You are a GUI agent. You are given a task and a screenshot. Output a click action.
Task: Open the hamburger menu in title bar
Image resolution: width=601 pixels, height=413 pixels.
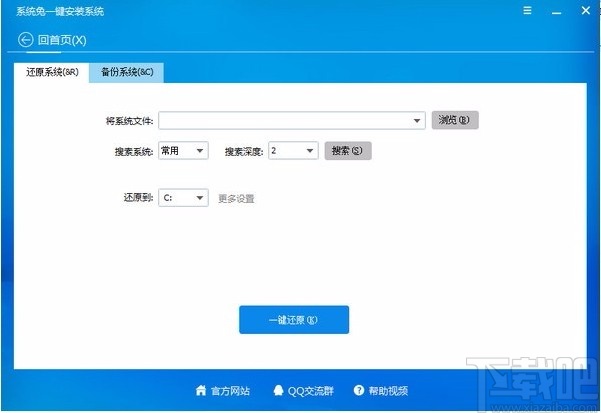(x=527, y=10)
